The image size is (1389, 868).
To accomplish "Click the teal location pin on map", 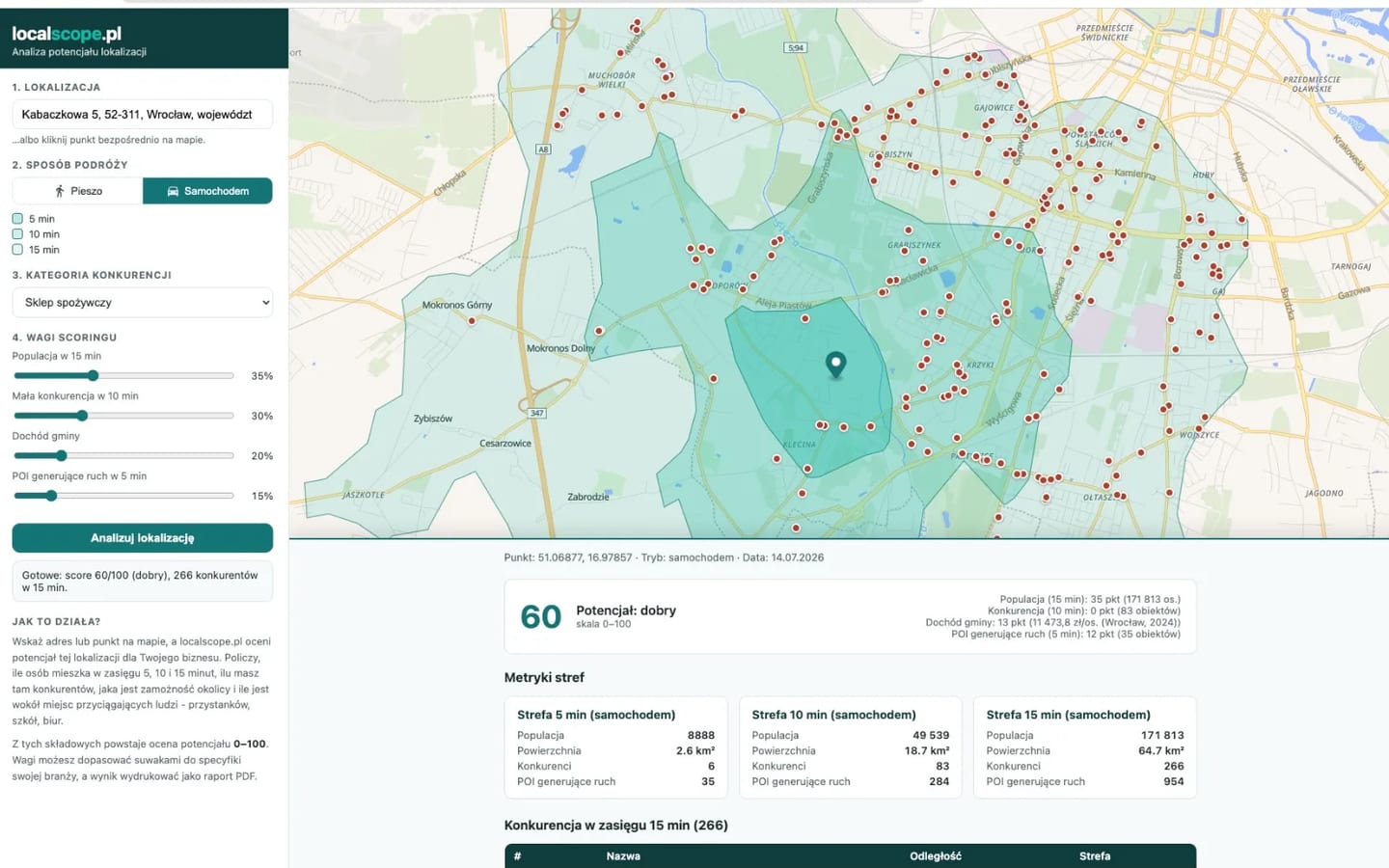I will 836,365.
